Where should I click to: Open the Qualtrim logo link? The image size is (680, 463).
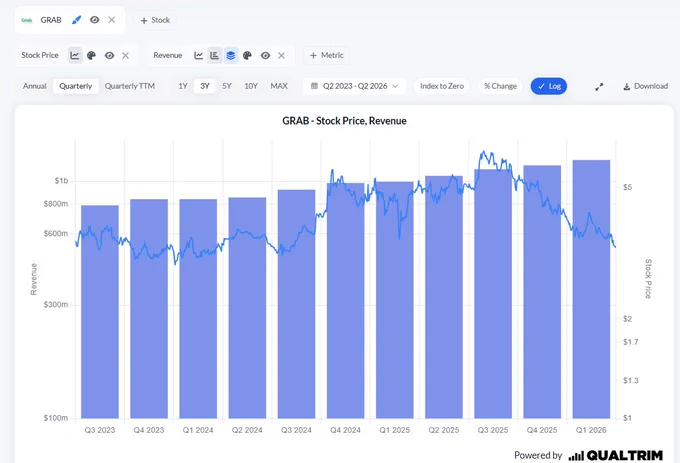[616, 455]
